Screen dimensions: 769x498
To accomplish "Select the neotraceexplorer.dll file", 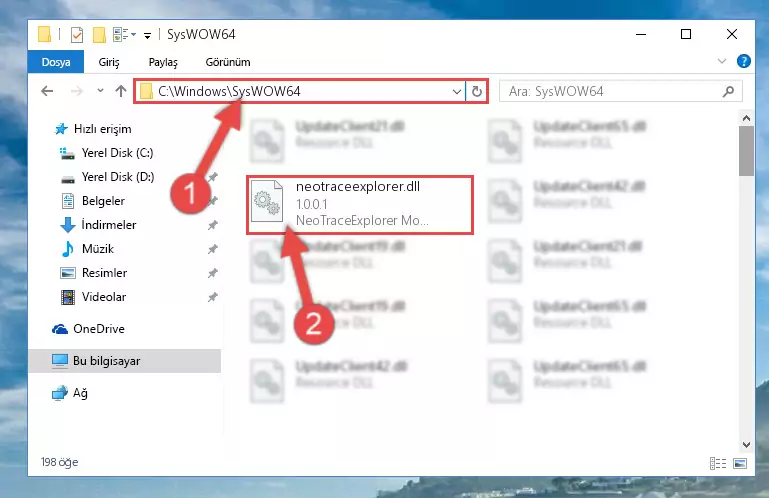I will (x=359, y=205).
